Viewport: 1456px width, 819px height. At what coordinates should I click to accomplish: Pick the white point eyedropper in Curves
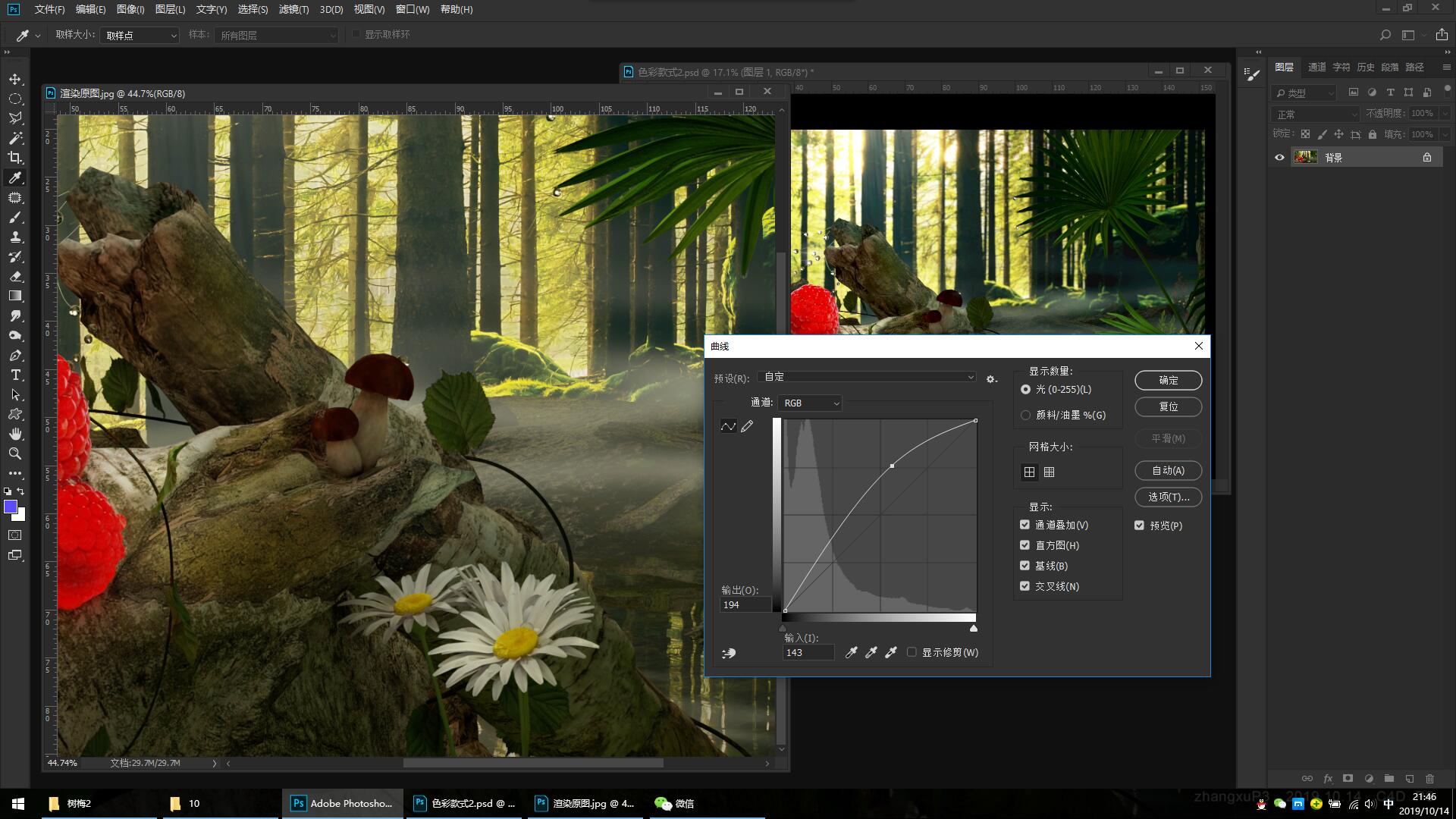891,652
